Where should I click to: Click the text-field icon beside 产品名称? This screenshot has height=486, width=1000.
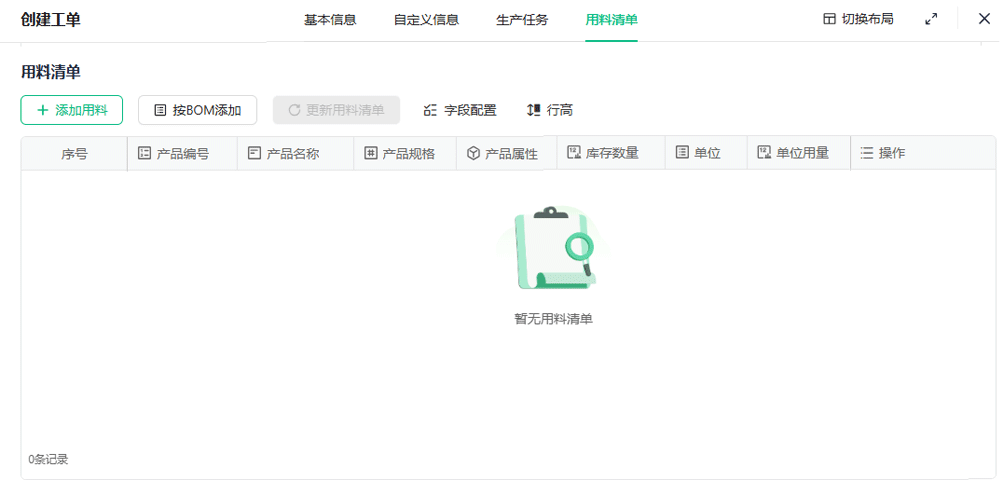[254, 153]
